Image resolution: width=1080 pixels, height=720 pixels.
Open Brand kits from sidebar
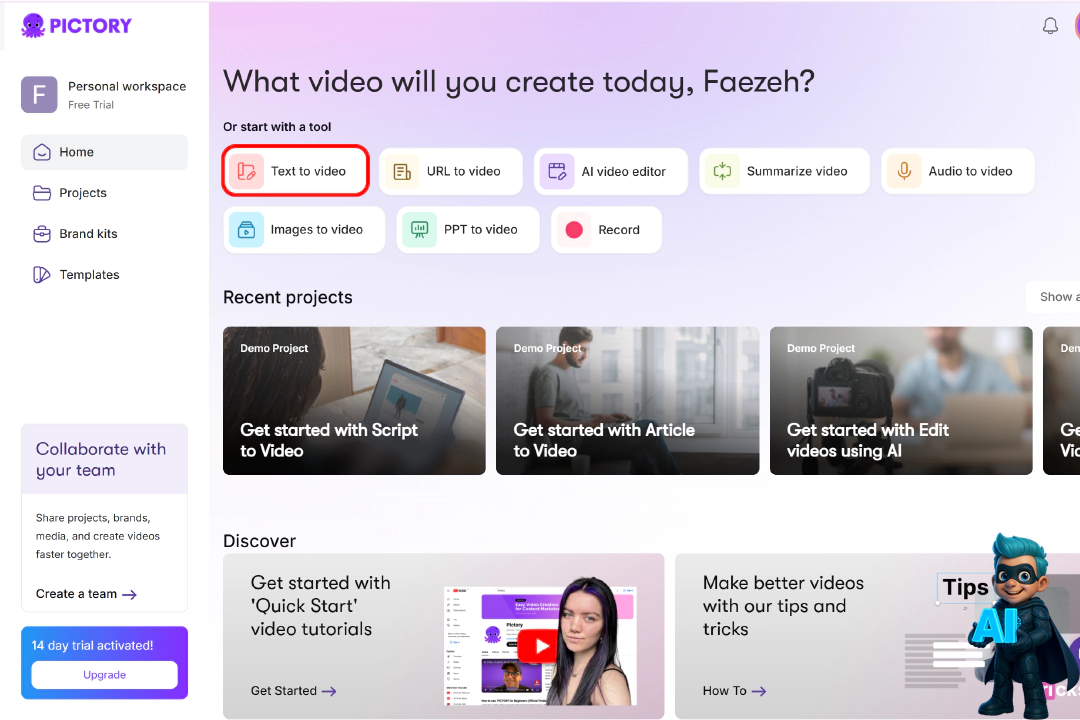[x=88, y=234]
